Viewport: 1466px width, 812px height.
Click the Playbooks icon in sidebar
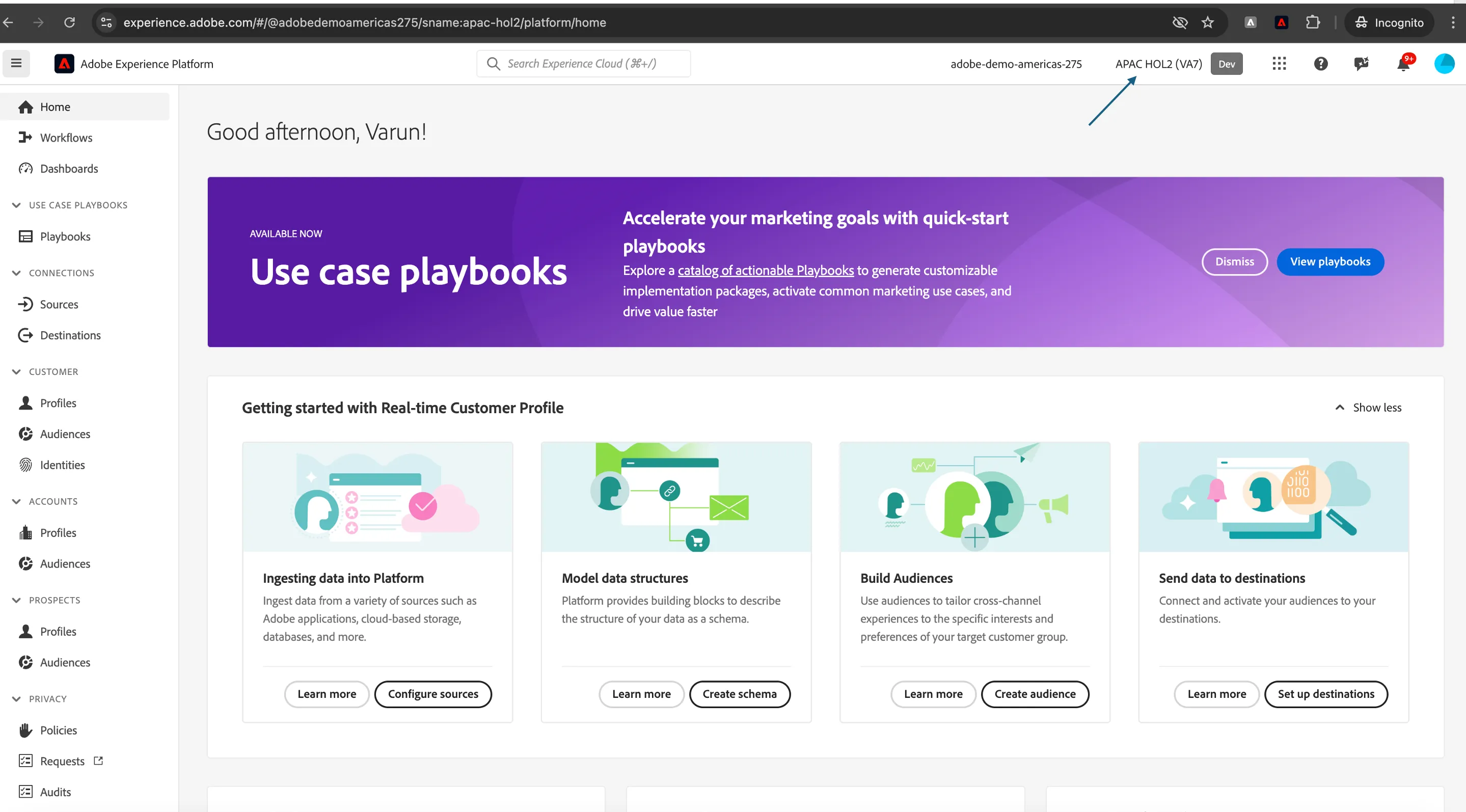(25, 236)
